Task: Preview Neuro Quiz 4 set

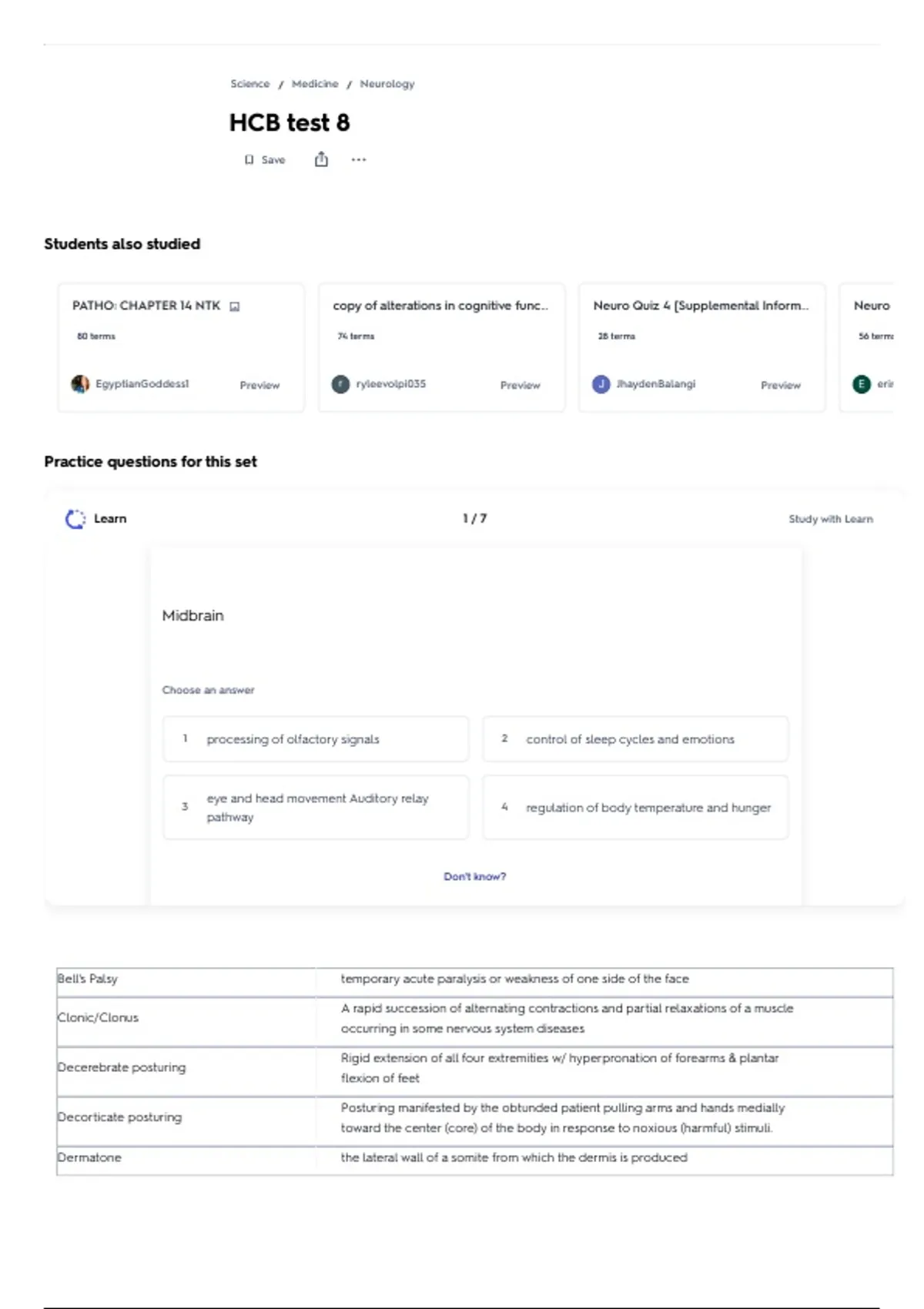Action: coord(781,385)
